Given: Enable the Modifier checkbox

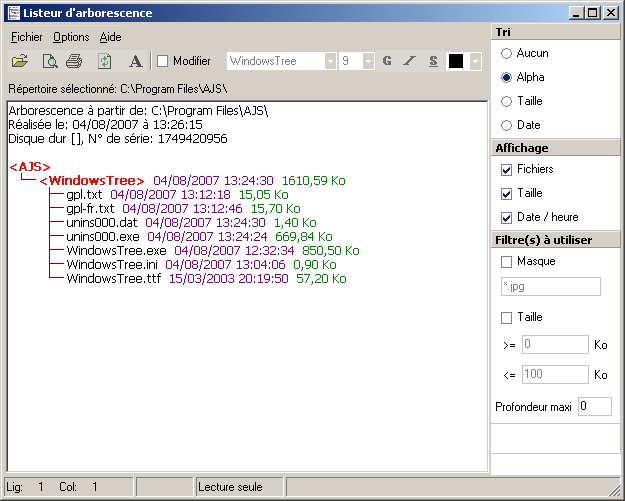Looking at the screenshot, I should coord(164,61).
